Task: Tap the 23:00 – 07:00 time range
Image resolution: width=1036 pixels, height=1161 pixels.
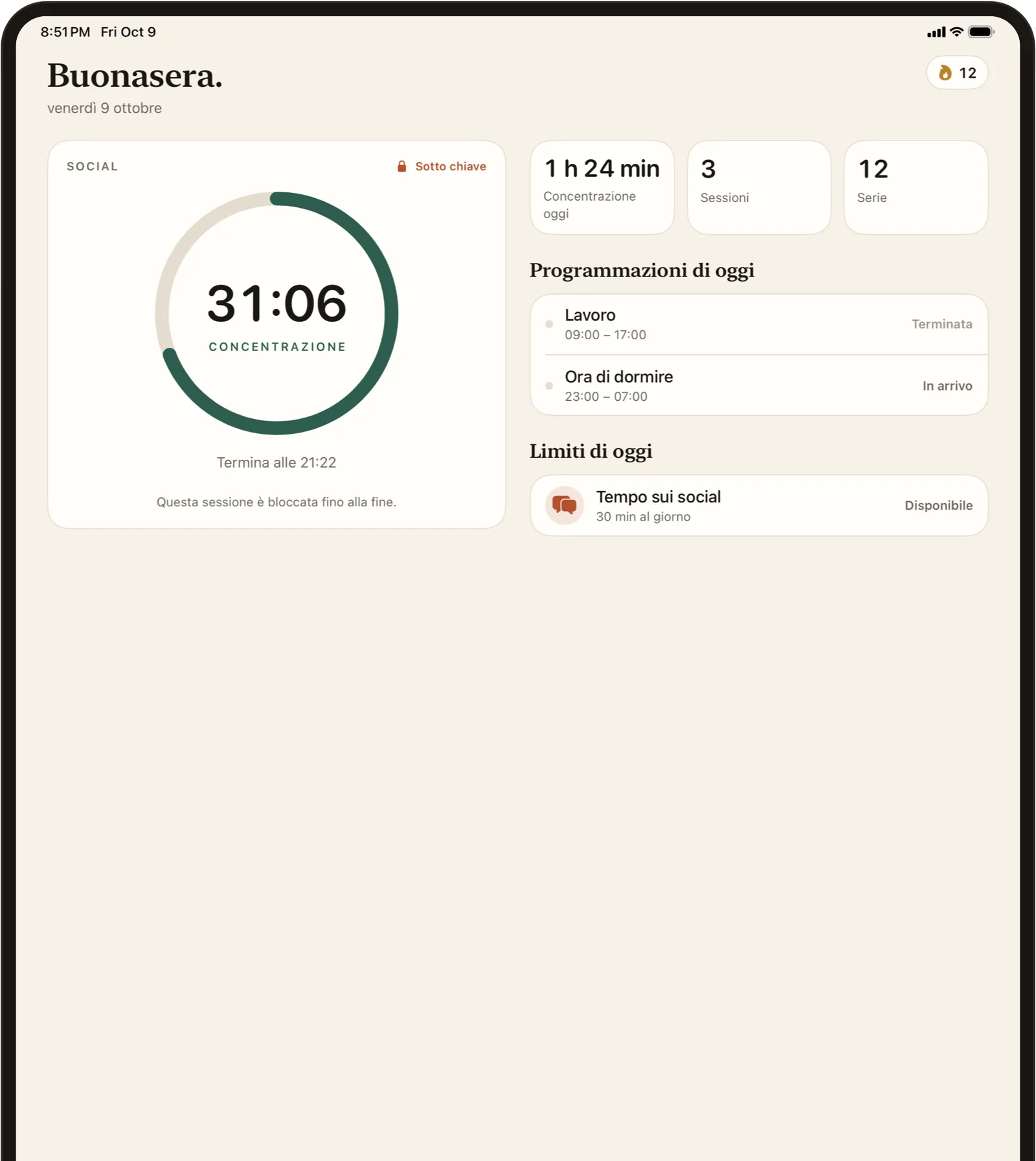Action: click(x=606, y=396)
